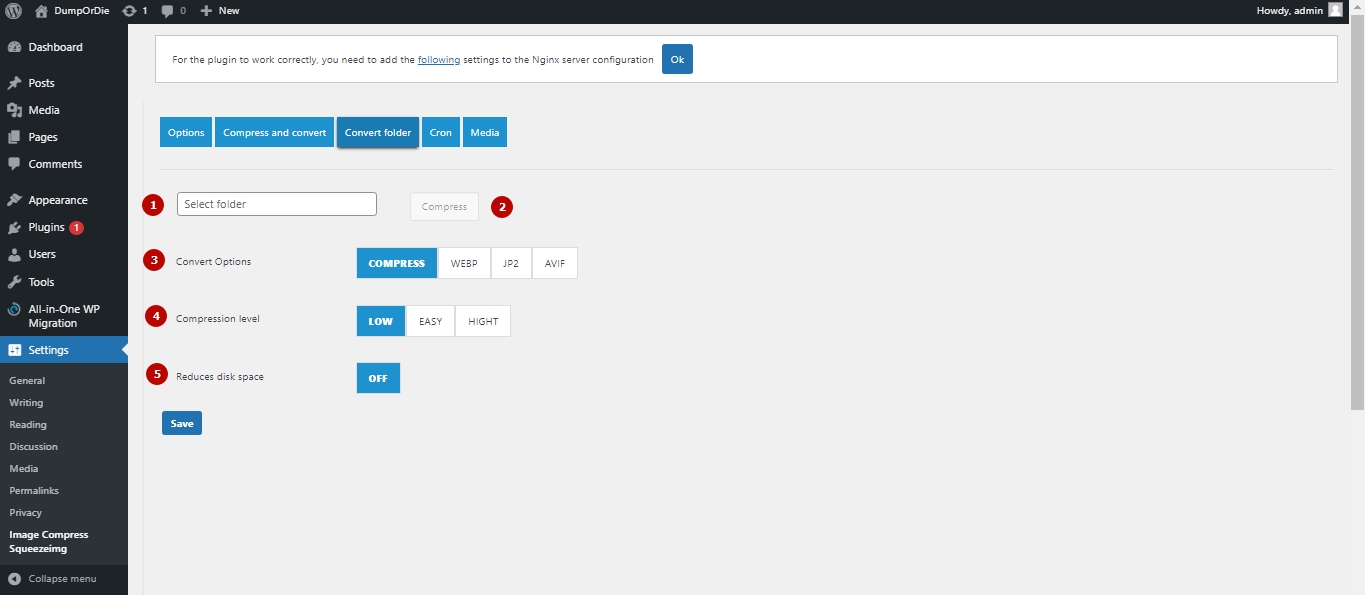1365x595 pixels.
Task: Open the DumpOrDie site home icon
Action: 41,11
